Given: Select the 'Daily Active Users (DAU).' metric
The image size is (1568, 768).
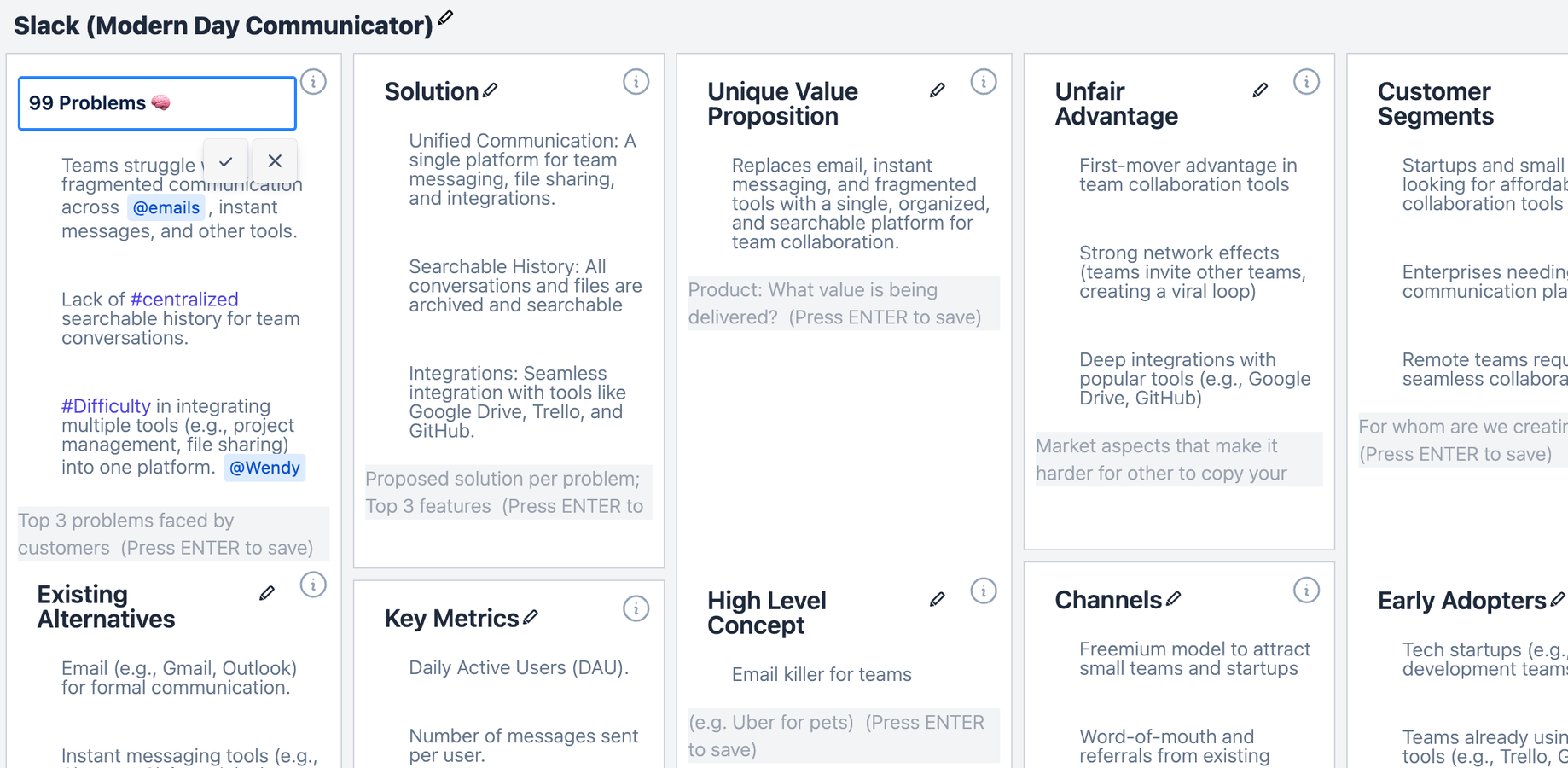Looking at the screenshot, I should click(519, 668).
